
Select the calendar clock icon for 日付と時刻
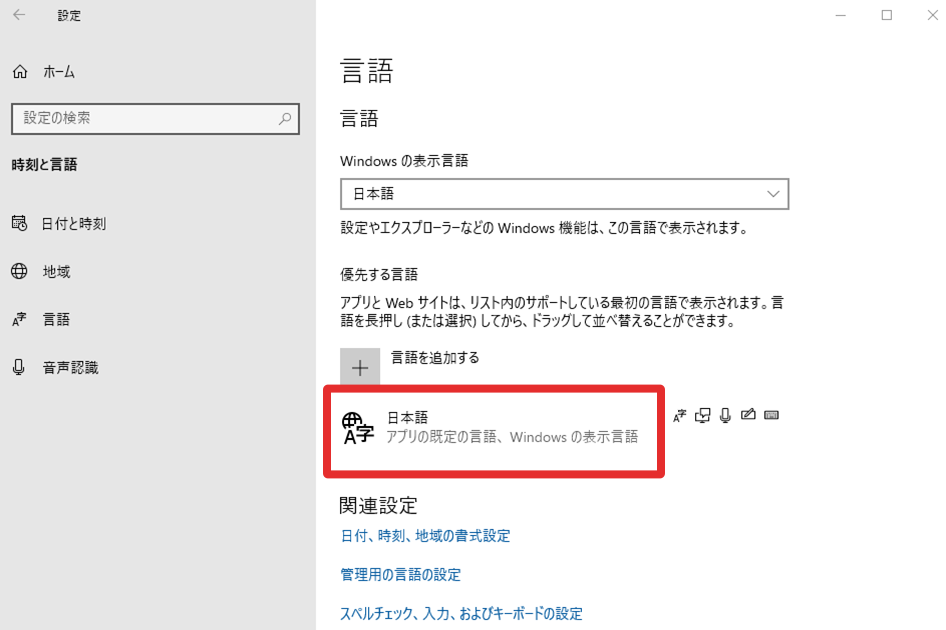tap(19, 223)
